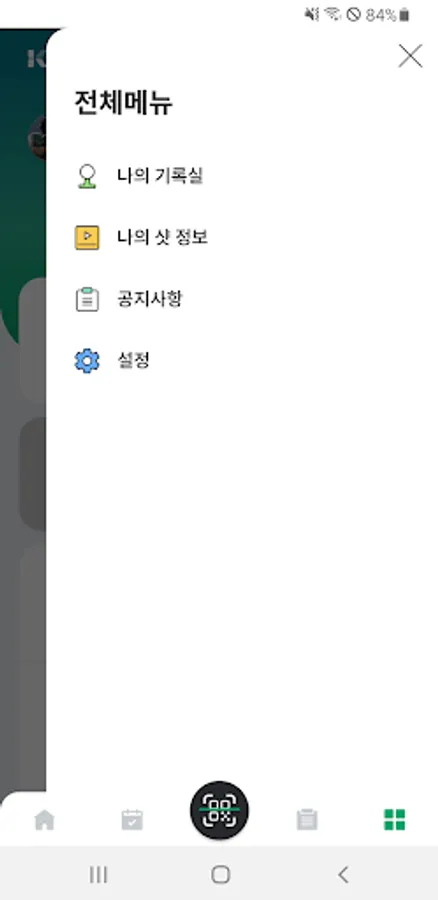Tap the golf tee icon for 나의 기록실

87,176
